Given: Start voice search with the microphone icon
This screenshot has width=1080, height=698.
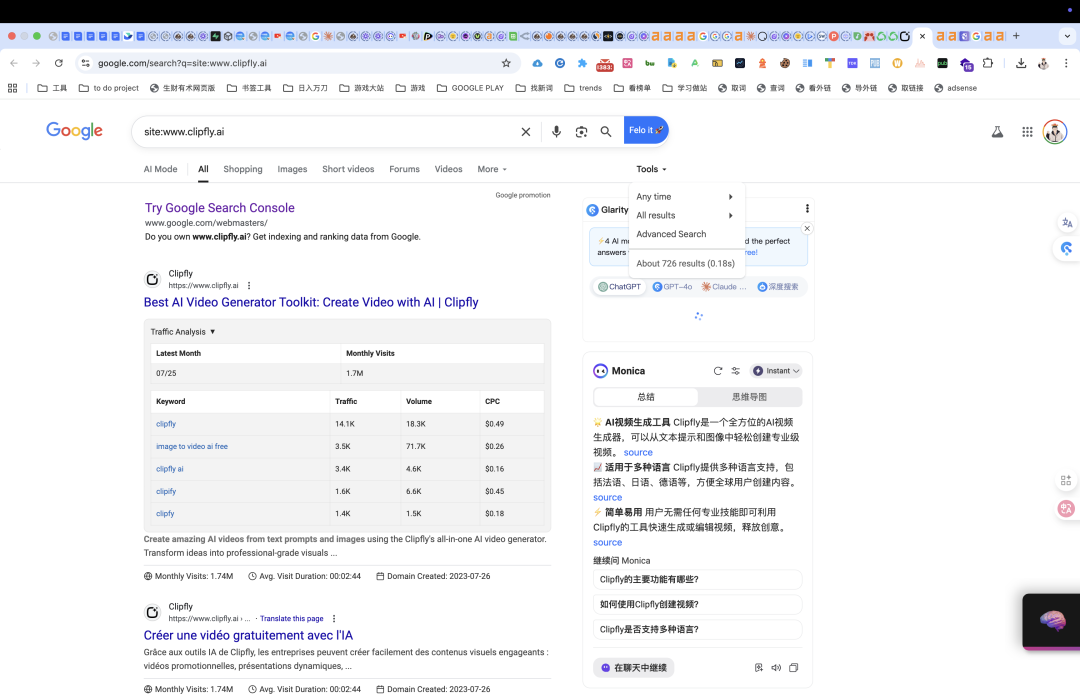Looking at the screenshot, I should (557, 132).
